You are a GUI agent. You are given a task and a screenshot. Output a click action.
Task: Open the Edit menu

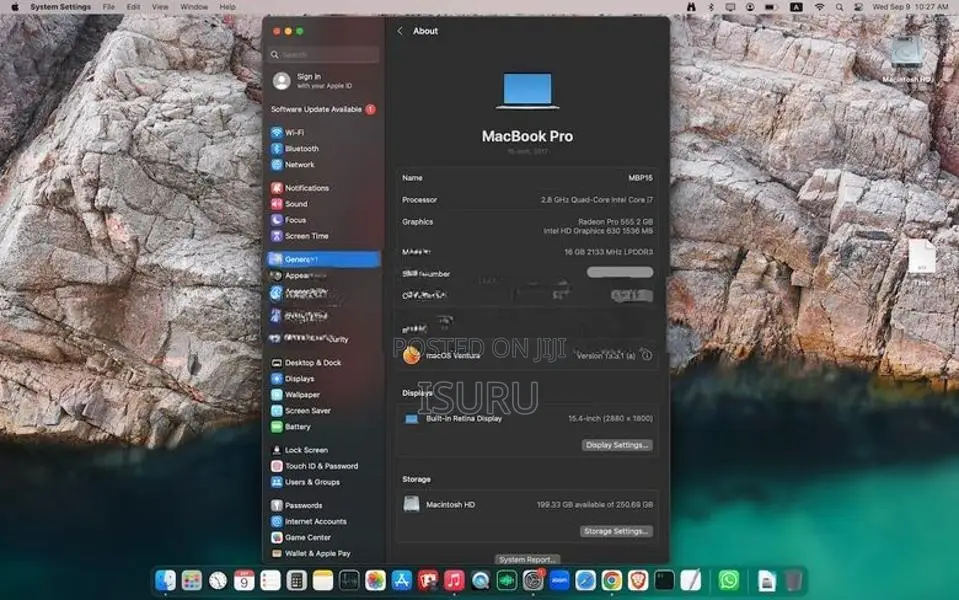coord(133,7)
